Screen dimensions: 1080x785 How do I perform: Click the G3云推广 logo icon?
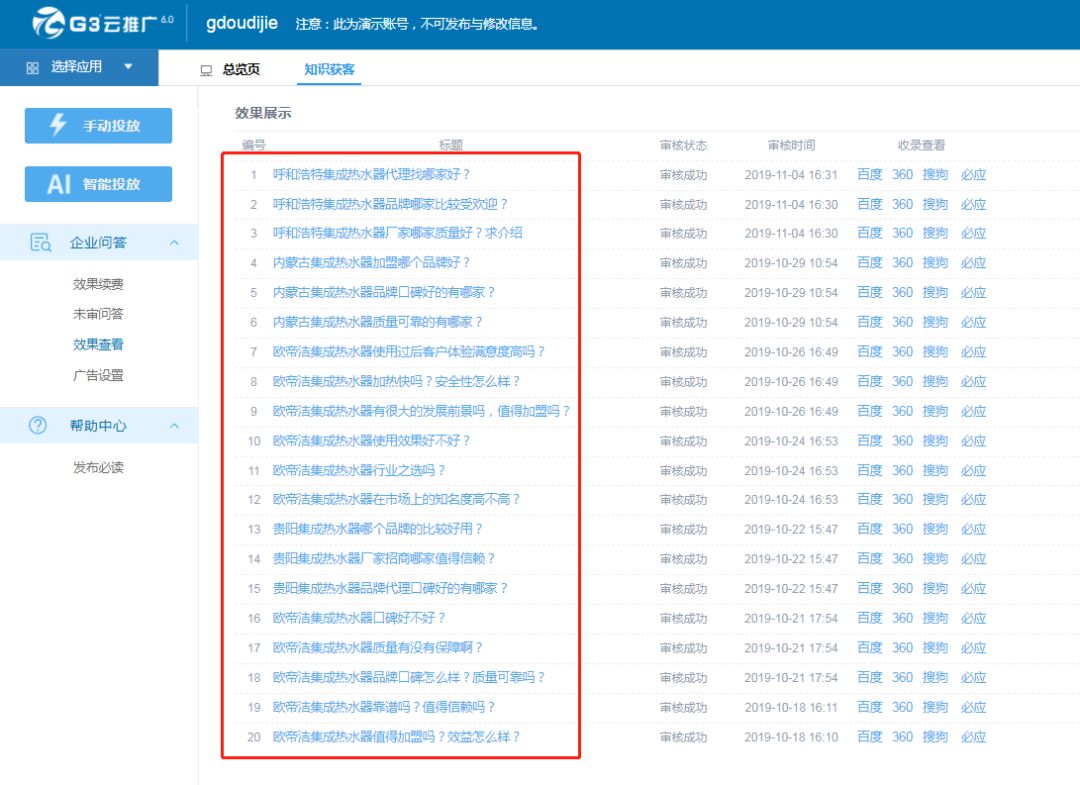pyautogui.click(x=48, y=23)
